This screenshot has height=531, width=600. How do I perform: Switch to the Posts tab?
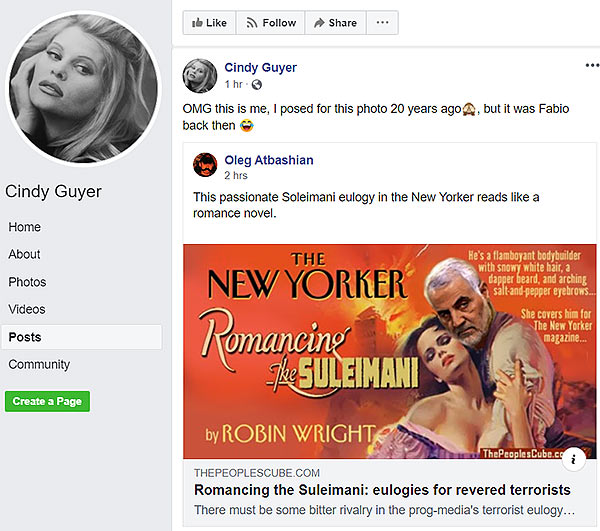pos(26,337)
